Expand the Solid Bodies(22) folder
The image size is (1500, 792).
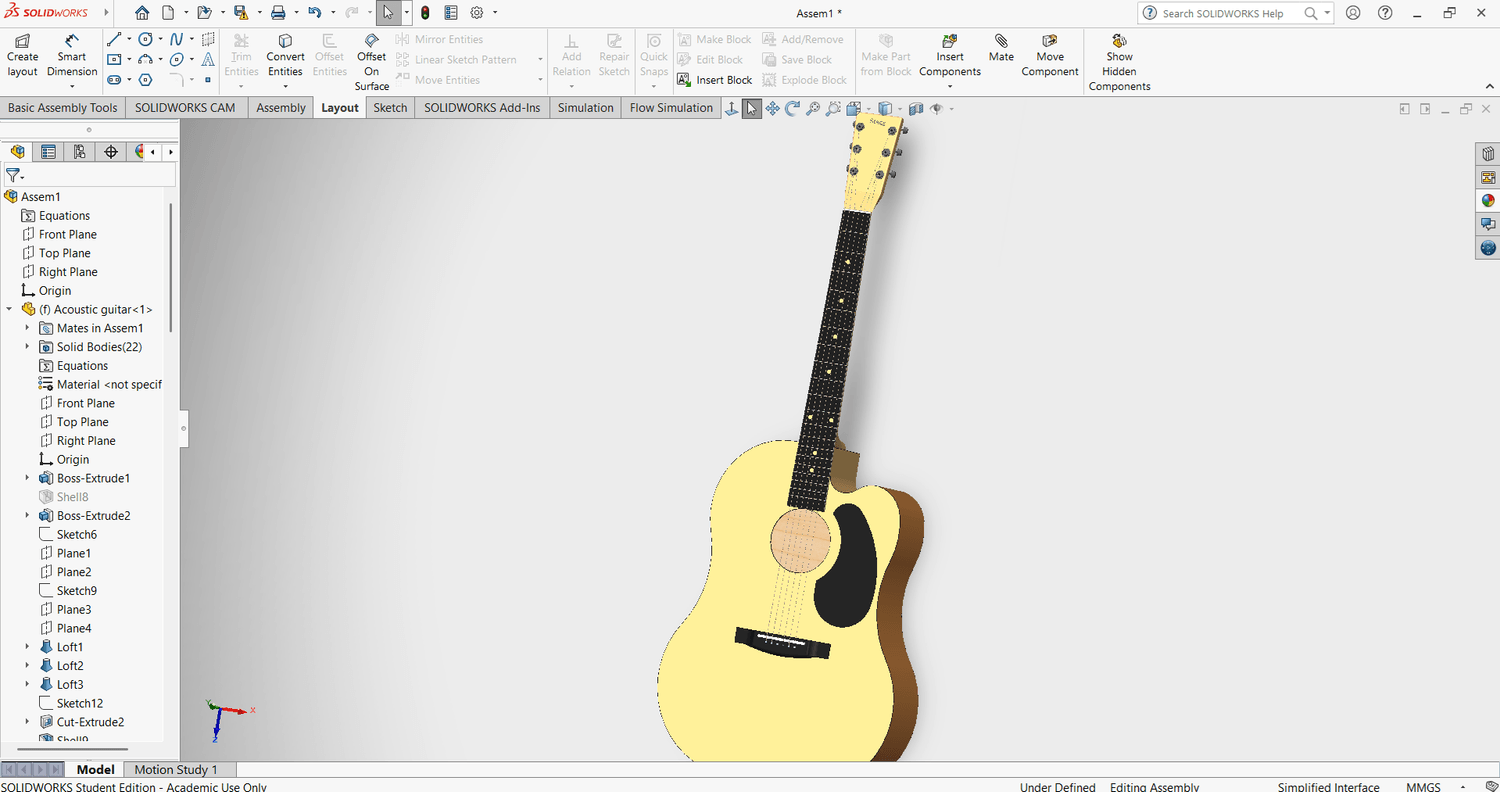pos(27,347)
